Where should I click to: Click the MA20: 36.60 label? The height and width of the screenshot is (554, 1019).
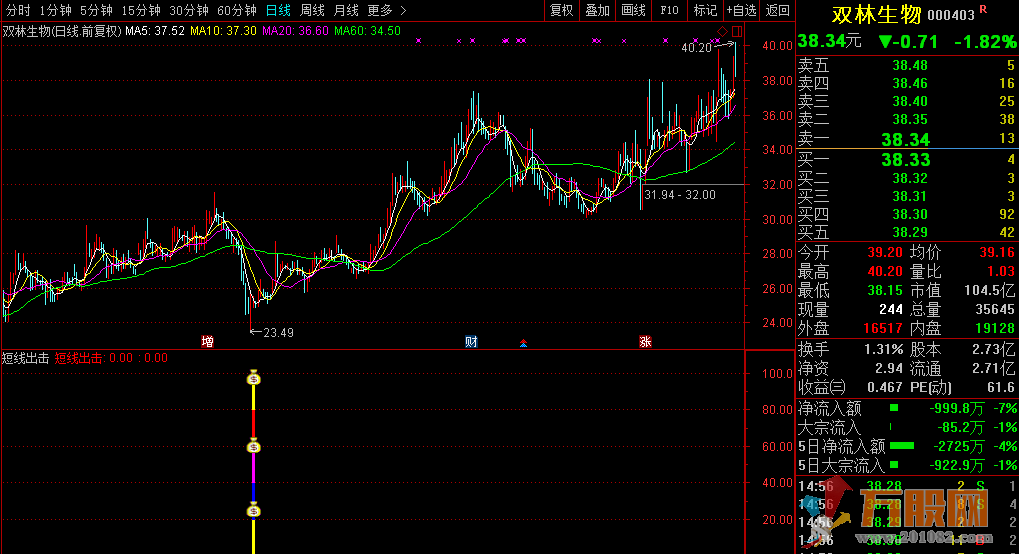coord(295,31)
